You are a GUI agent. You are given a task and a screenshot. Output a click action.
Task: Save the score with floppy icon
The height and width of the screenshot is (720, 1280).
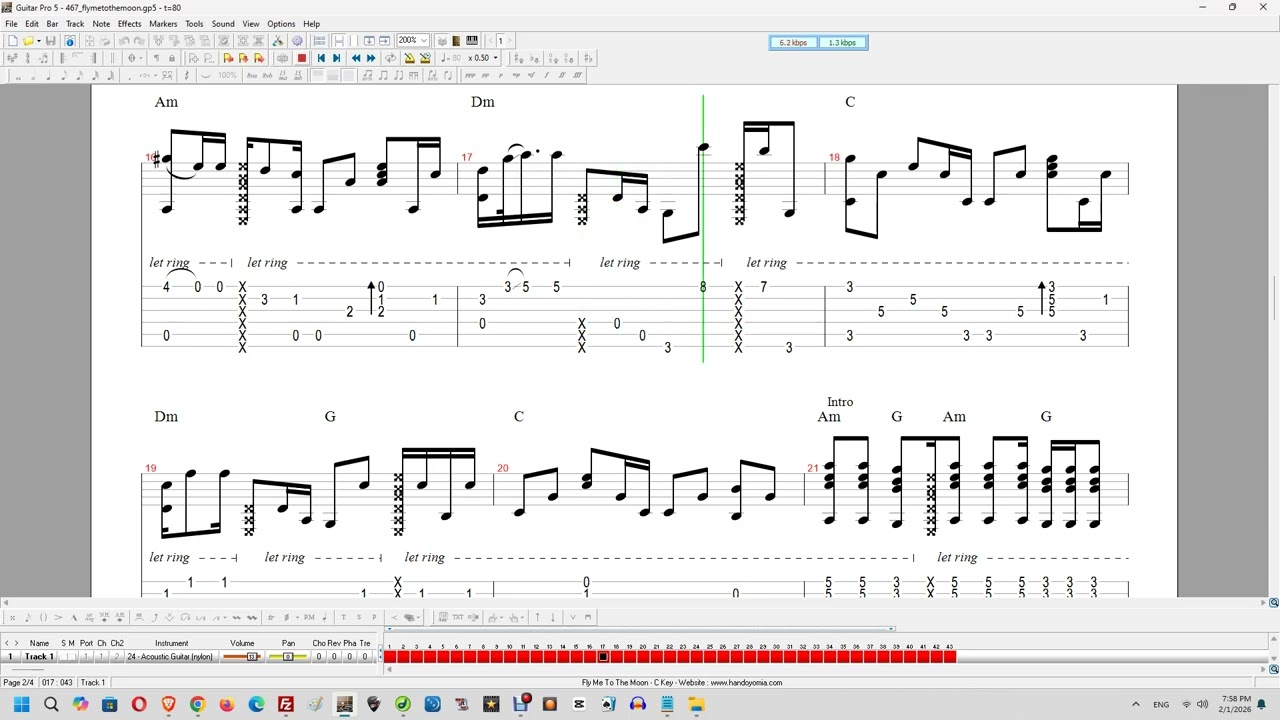50,41
